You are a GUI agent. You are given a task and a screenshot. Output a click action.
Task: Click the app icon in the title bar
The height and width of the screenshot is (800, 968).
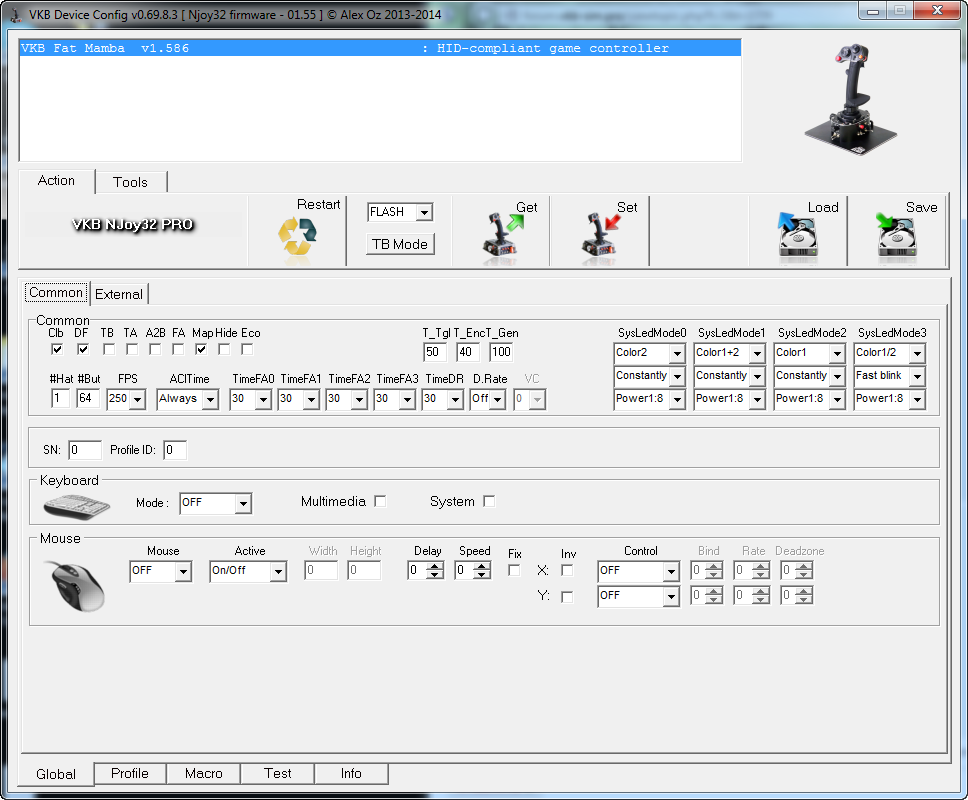click(x=15, y=15)
